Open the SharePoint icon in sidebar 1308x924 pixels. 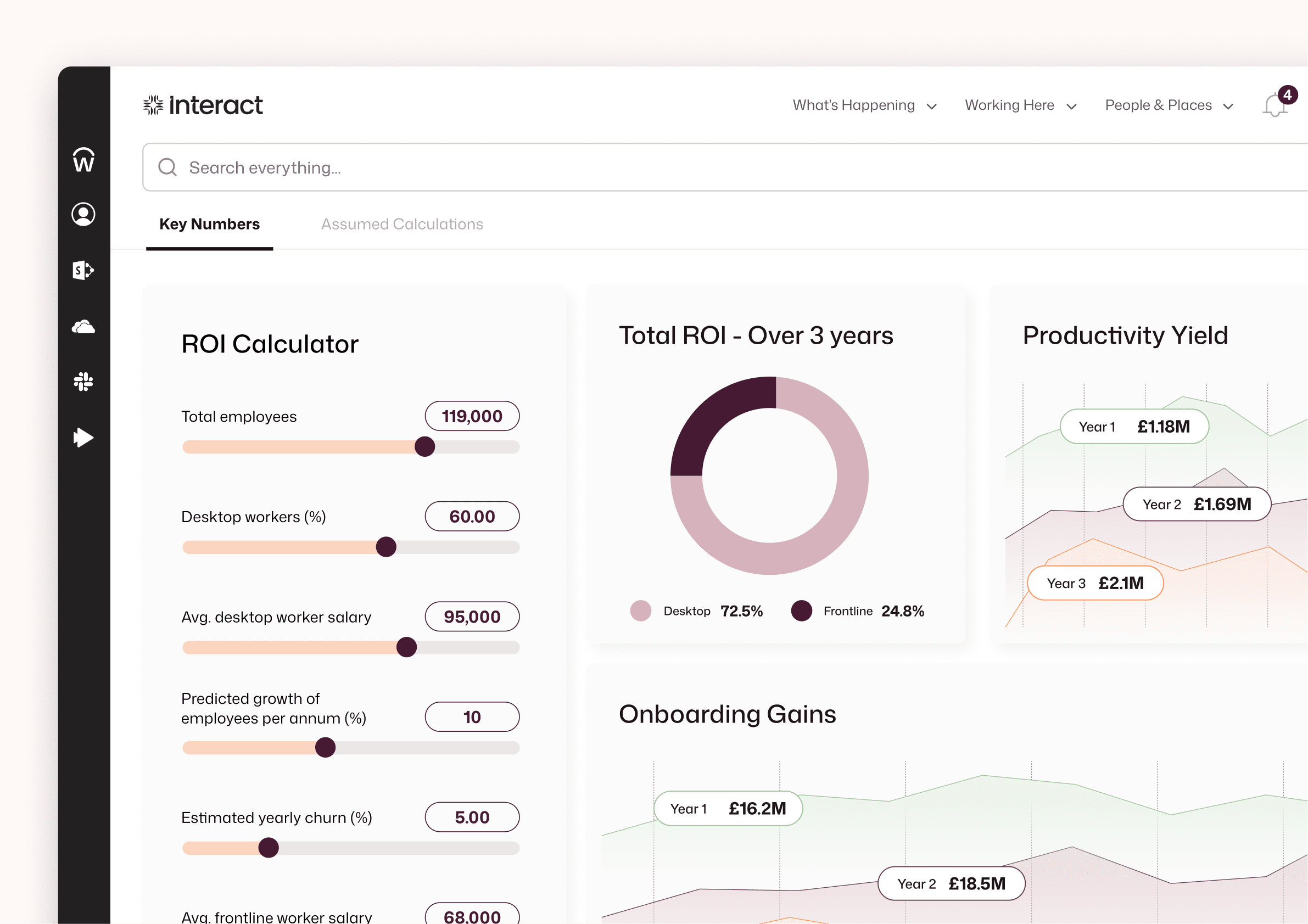point(83,270)
